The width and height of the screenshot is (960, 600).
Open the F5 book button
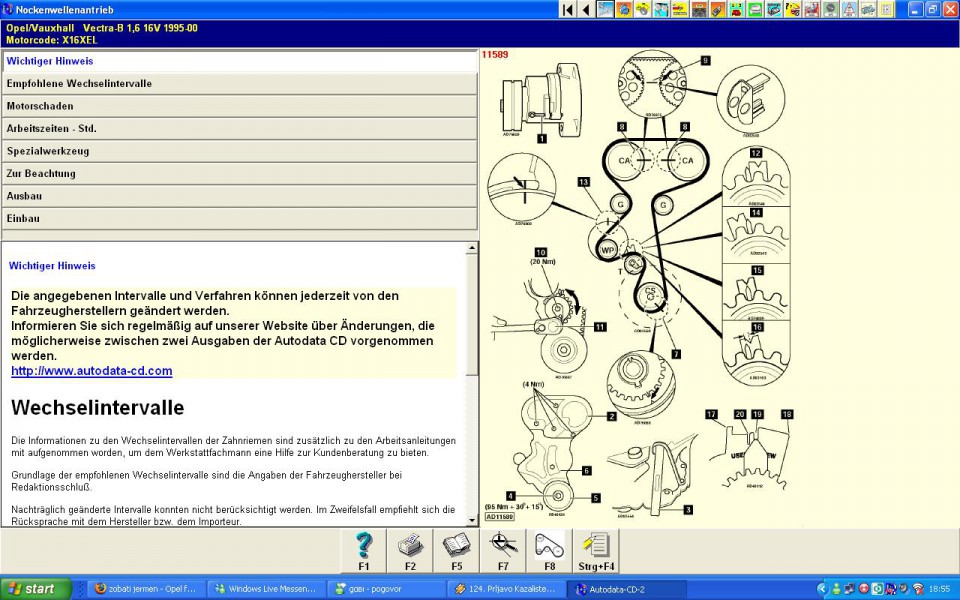pos(457,551)
